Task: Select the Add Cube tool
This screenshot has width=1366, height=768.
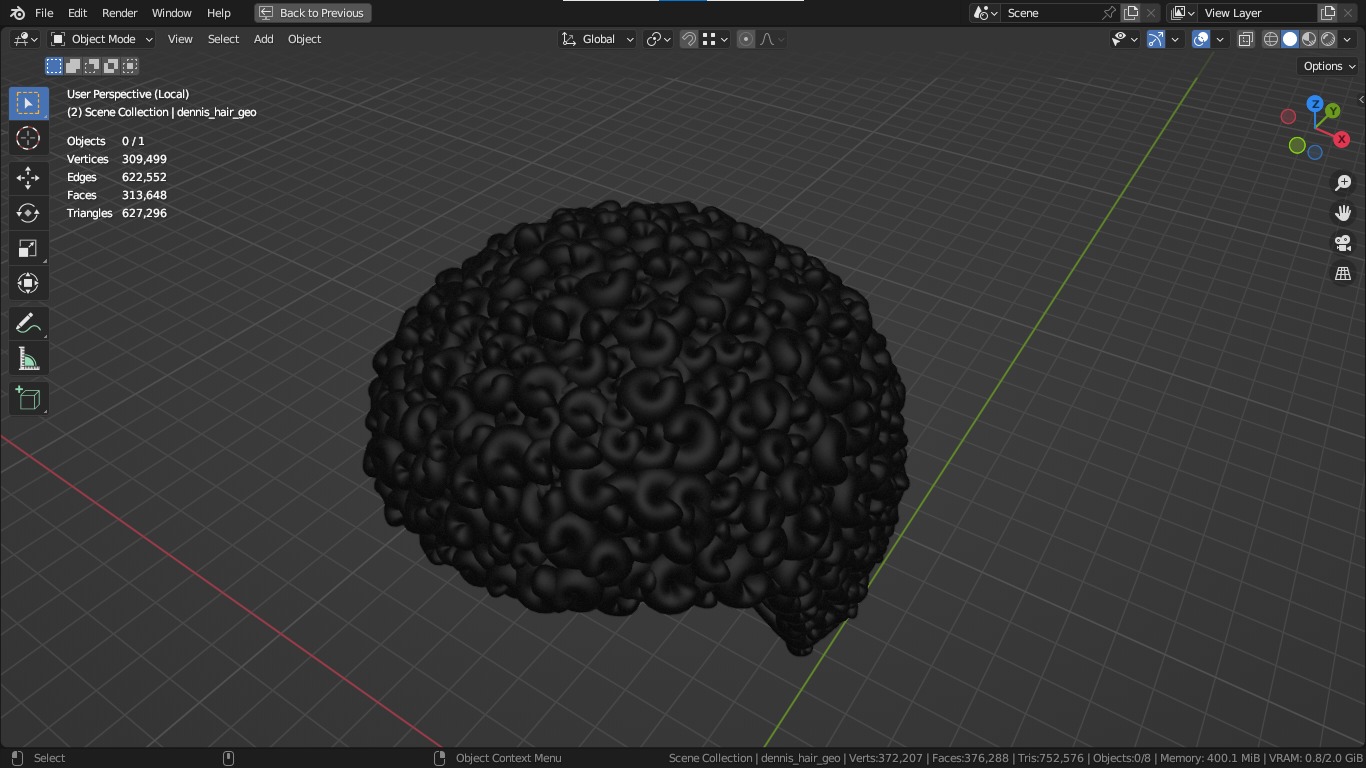Action: pos(28,398)
